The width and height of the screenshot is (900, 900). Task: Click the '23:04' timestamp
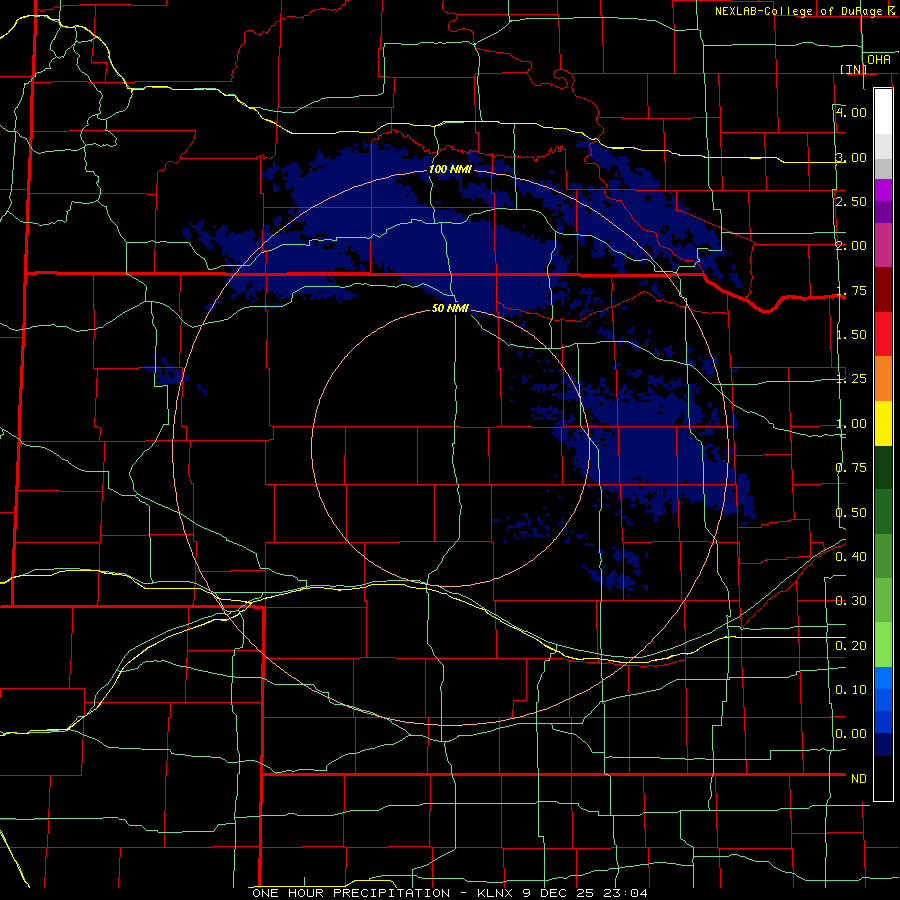tap(625, 893)
